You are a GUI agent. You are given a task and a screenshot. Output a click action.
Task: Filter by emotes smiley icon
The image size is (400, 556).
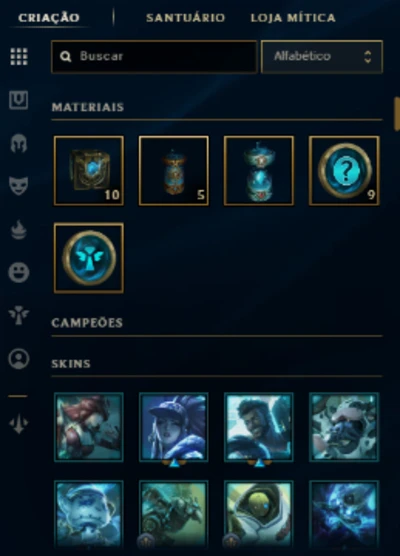(x=19, y=272)
